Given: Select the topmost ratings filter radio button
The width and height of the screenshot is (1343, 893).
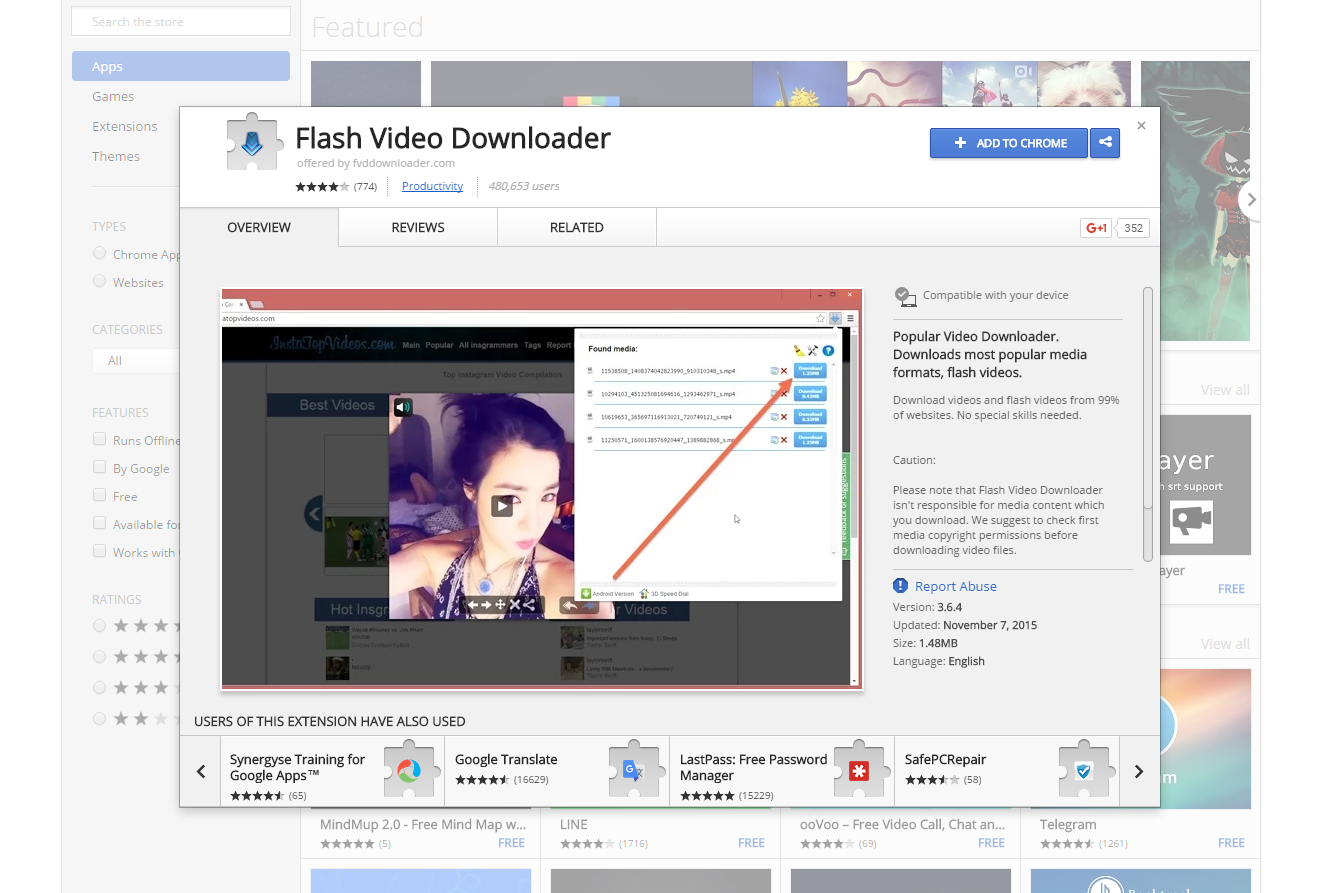Looking at the screenshot, I should pyautogui.click(x=99, y=625).
